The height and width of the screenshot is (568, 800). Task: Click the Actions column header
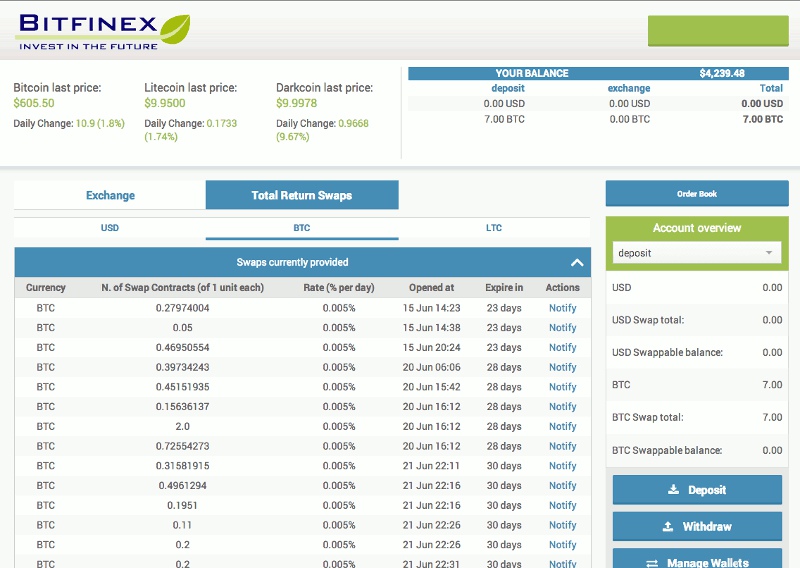(562, 287)
